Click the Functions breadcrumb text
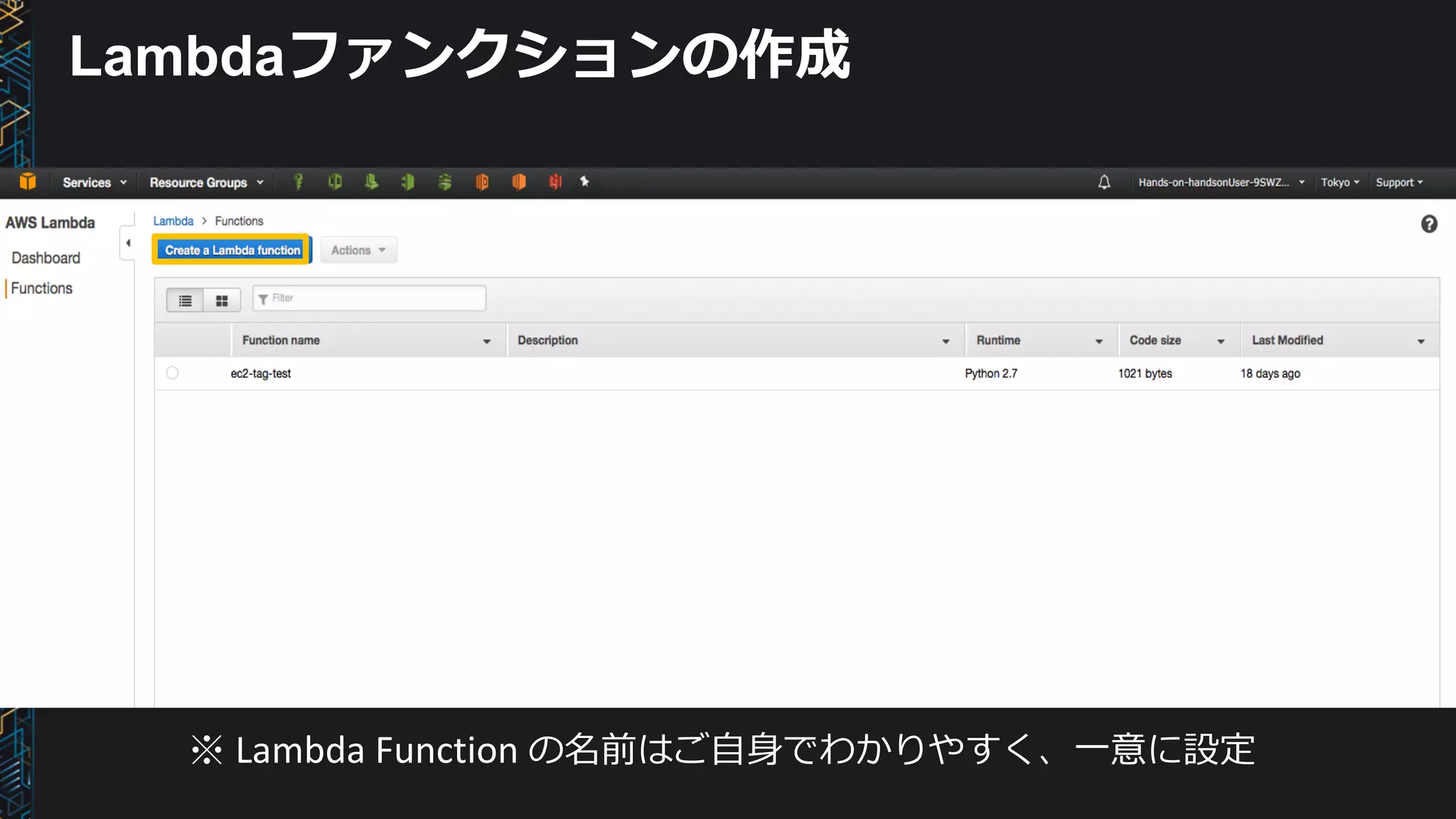The height and width of the screenshot is (819, 1456). [x=239, y=221]
